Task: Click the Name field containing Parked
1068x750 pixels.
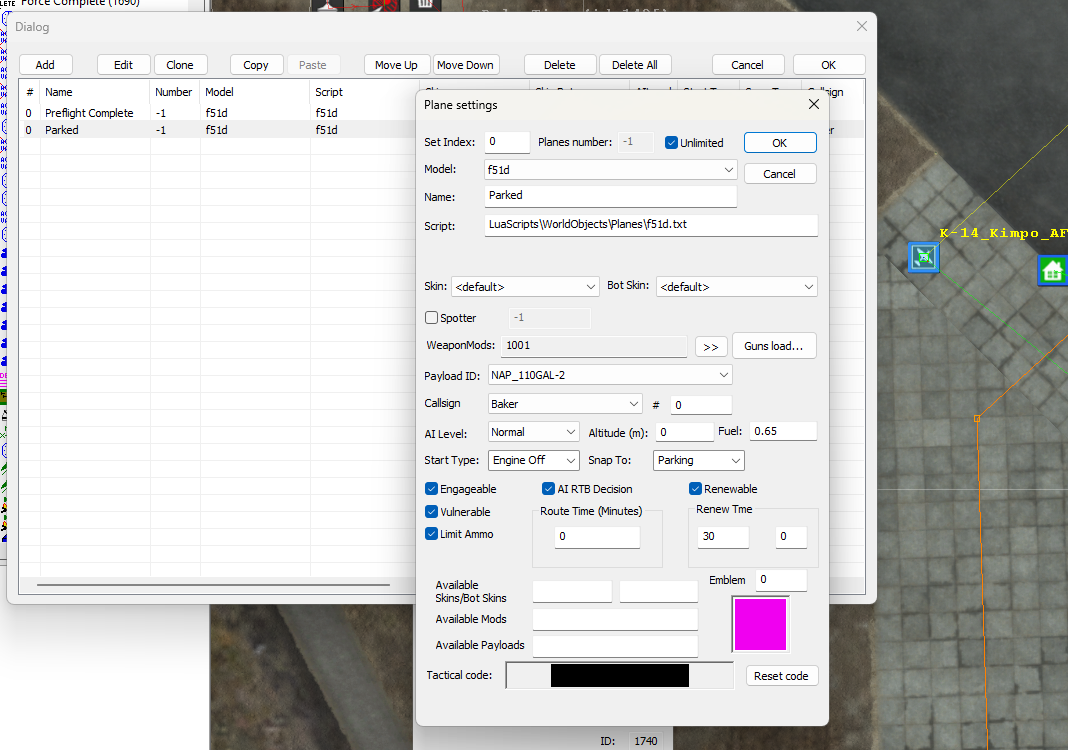Action: [611, 196]
